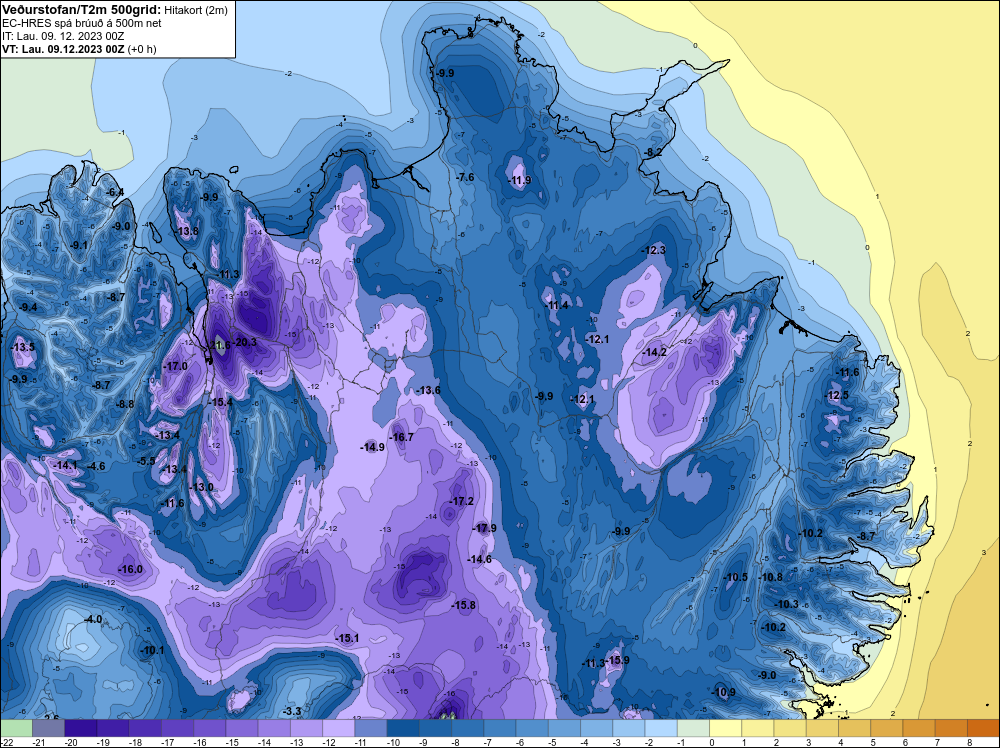This screenshot has width=1000, height=748.
Task: Click the -10.9 temperature value
Action: (723, 692)
